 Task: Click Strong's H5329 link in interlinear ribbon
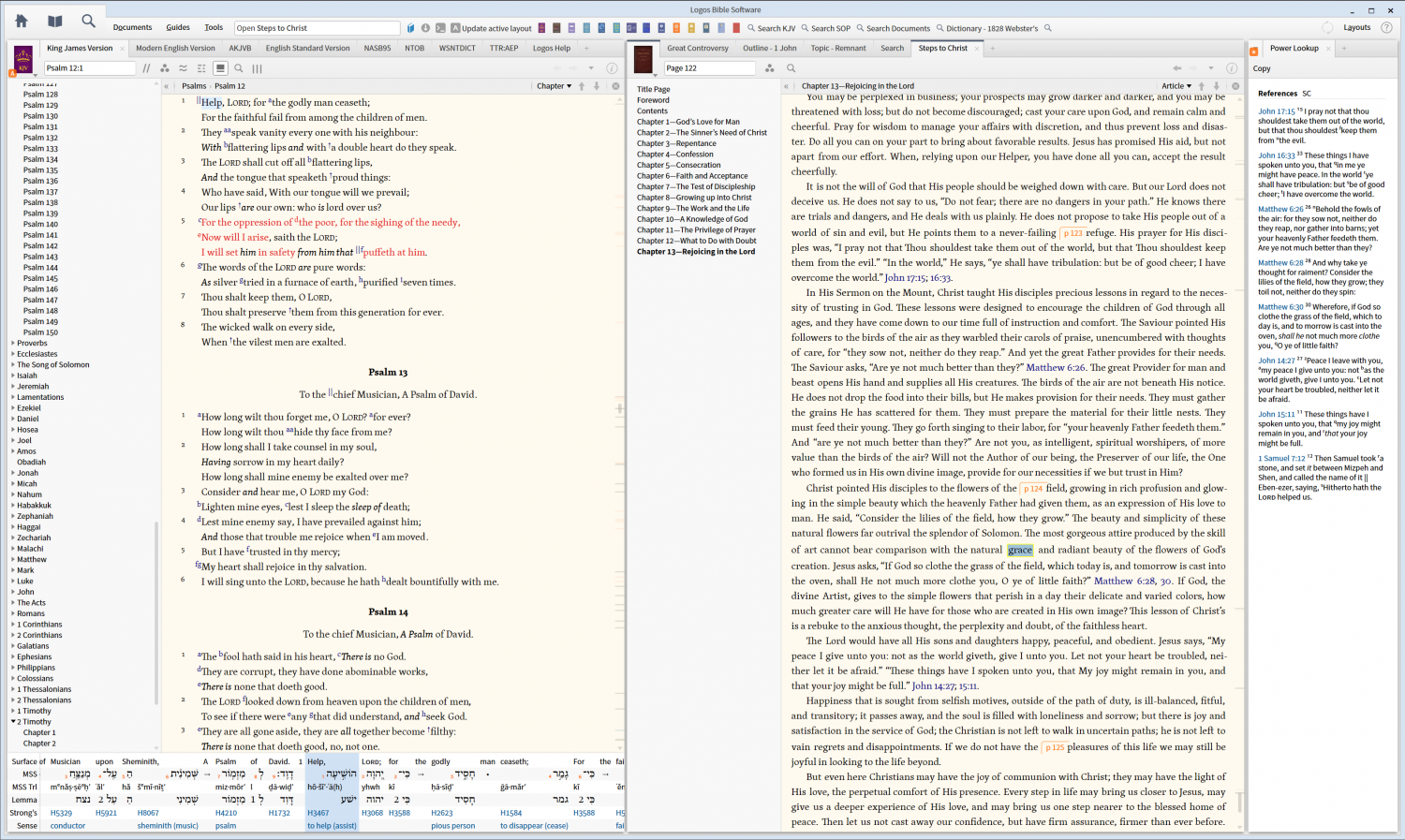(x=61, y=813)
